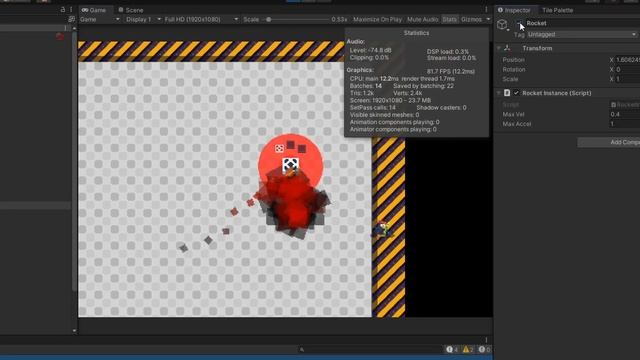Click the hierarchy panel lock icon
Screen dimensions: 640x360
[62, 9]
